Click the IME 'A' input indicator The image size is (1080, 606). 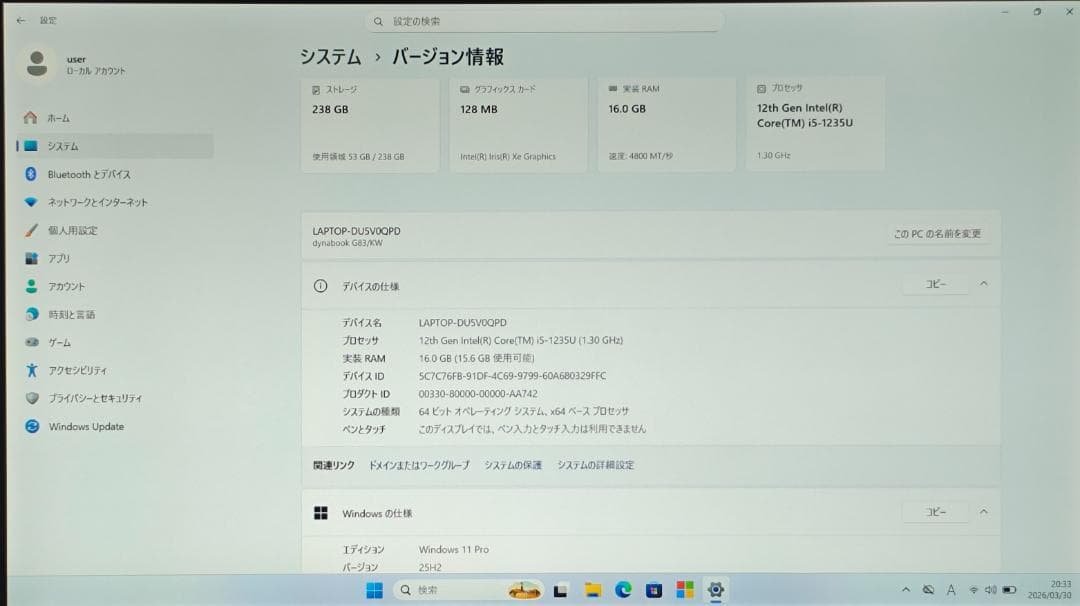tap(951, 590)
